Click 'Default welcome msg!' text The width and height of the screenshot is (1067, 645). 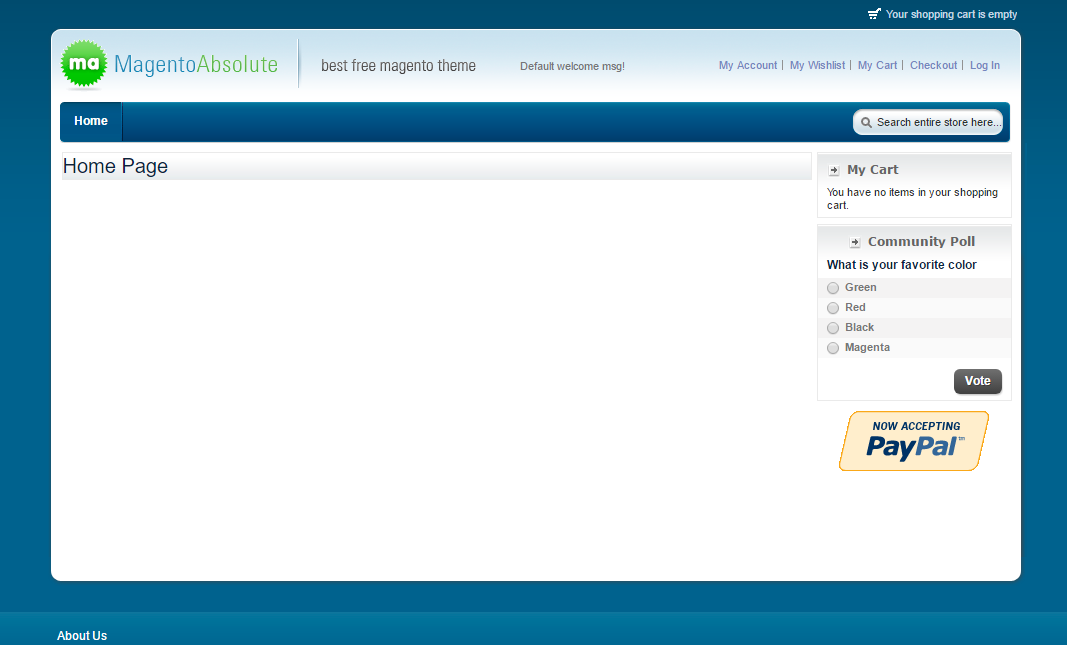click(x=572, y=66)
